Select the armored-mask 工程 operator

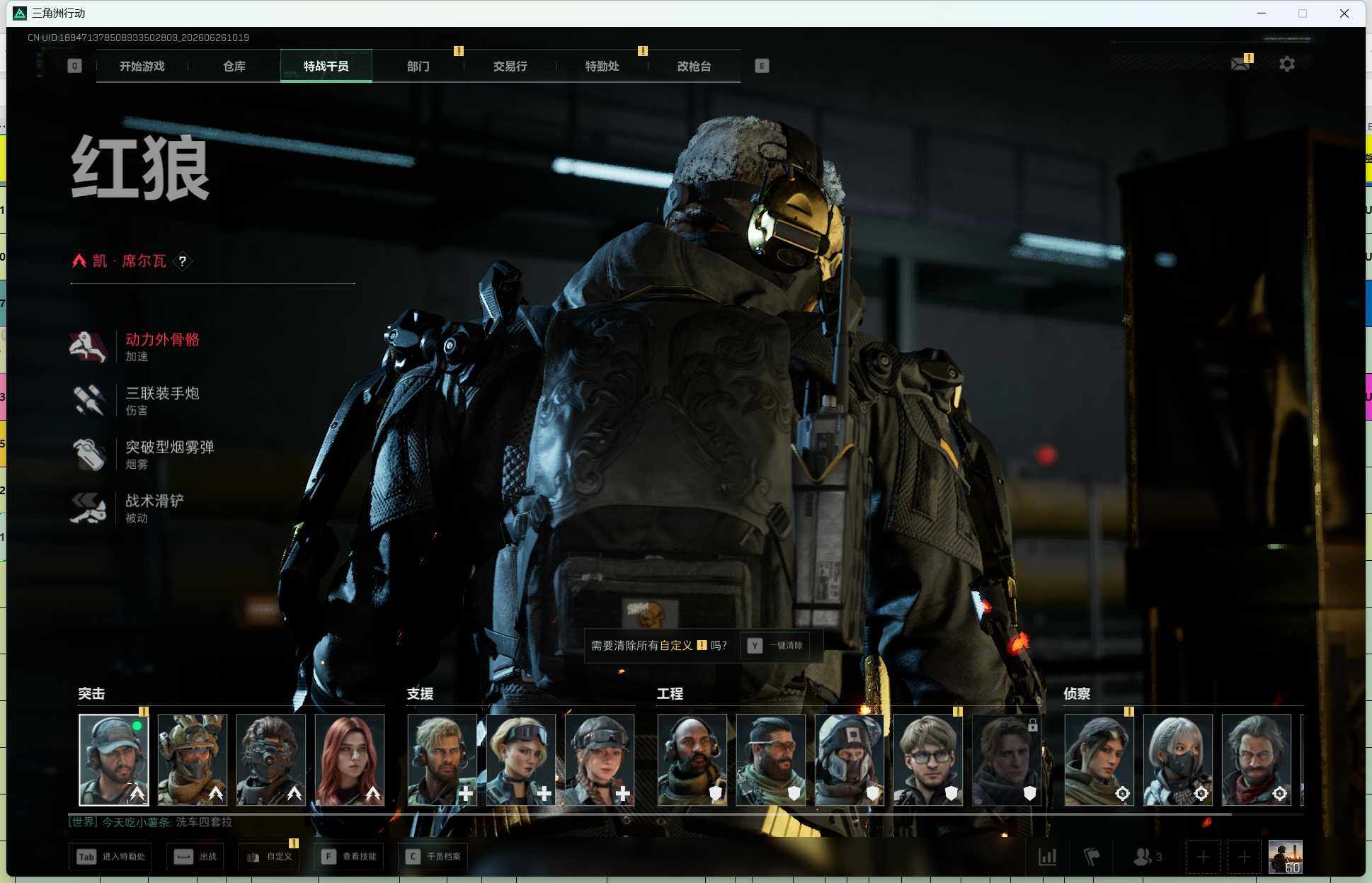(x=850, y=760)
